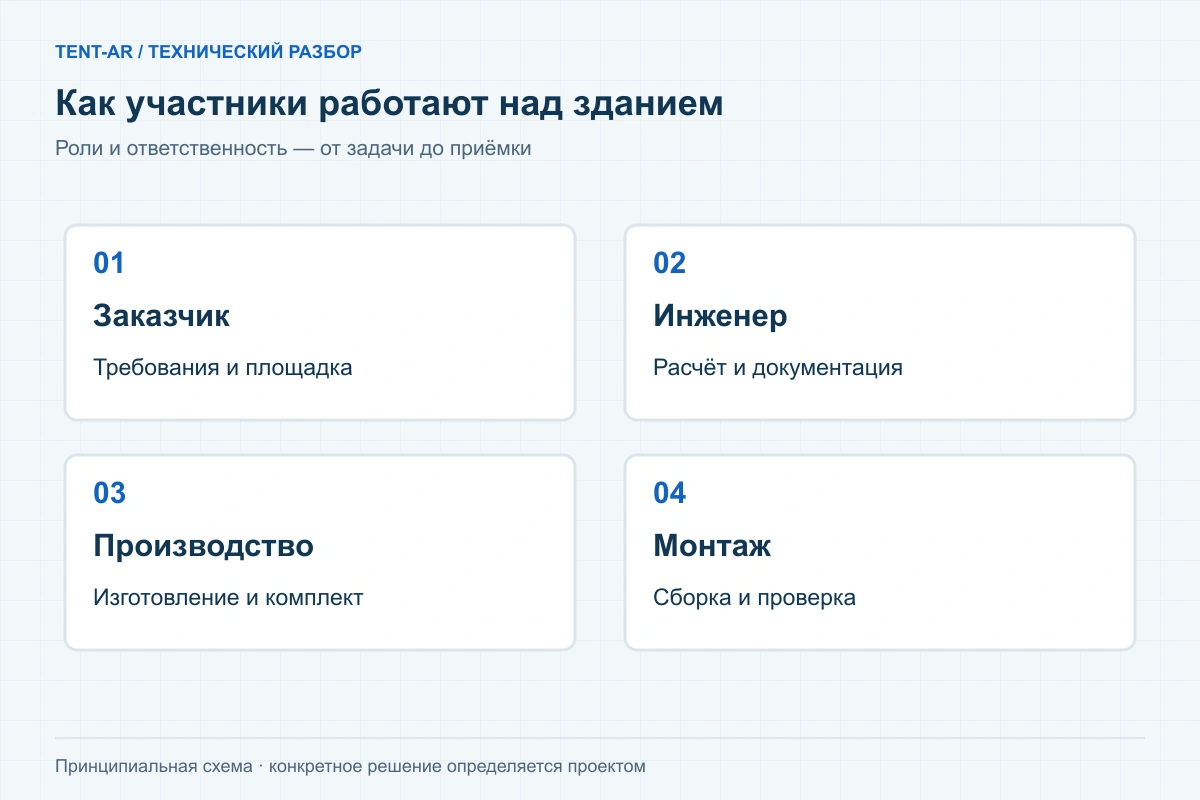Select the "Монтаж" card heading
This screenshot has height=800, width=1200.
pyautogui.click(x=712, y=546)
